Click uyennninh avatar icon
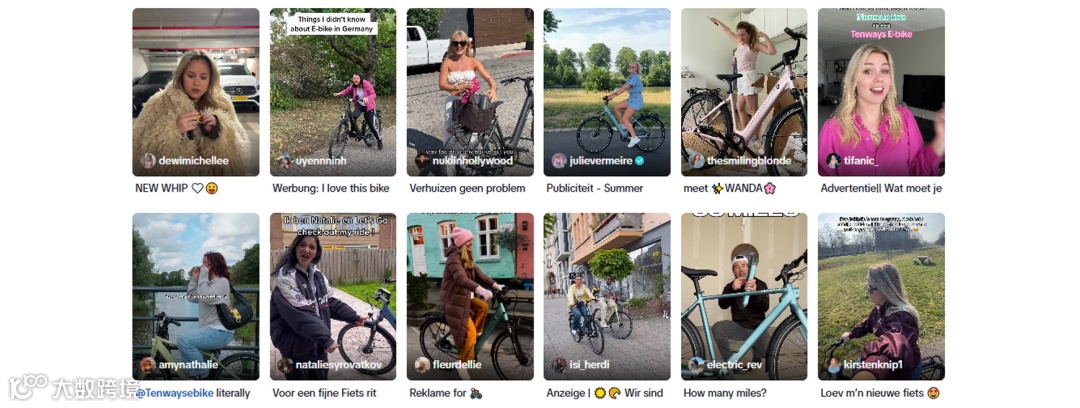The image size is (1080, 408). click(284, 161)
